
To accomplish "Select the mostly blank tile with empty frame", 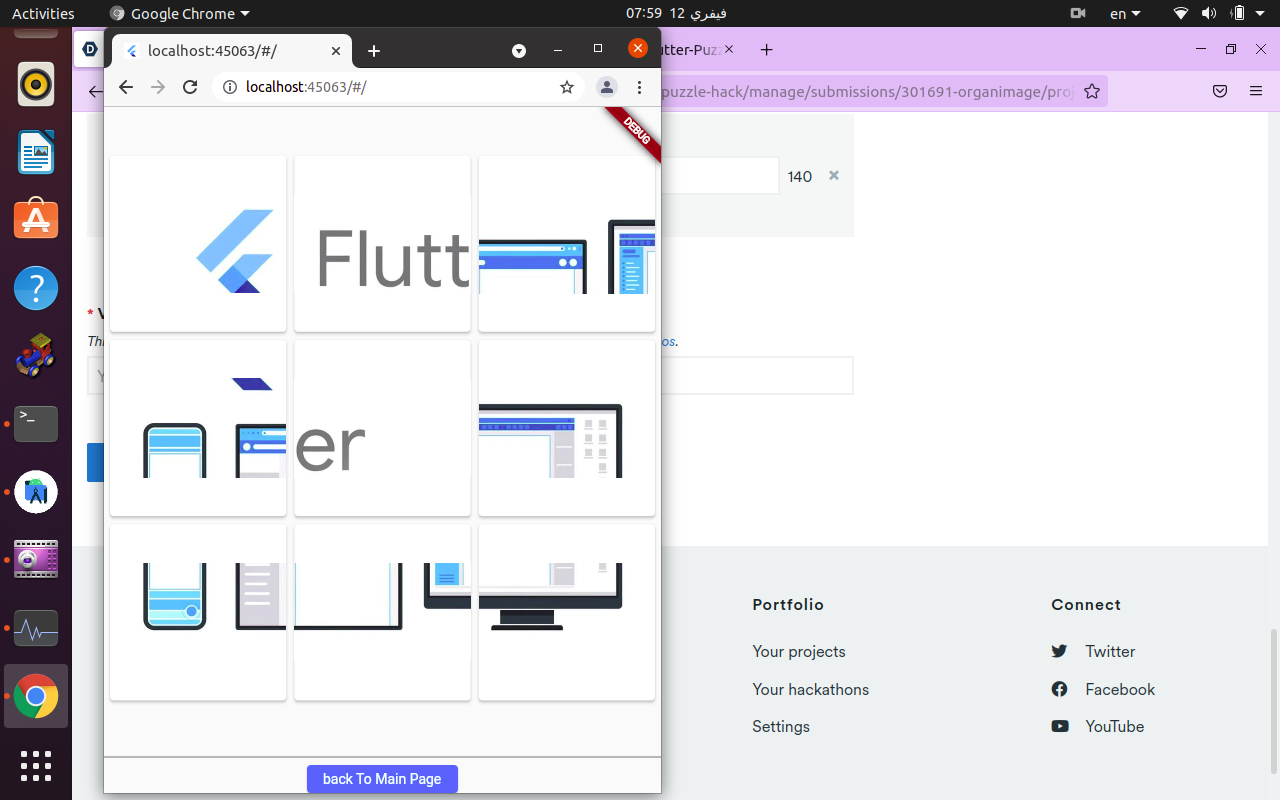I will point(382,612).
